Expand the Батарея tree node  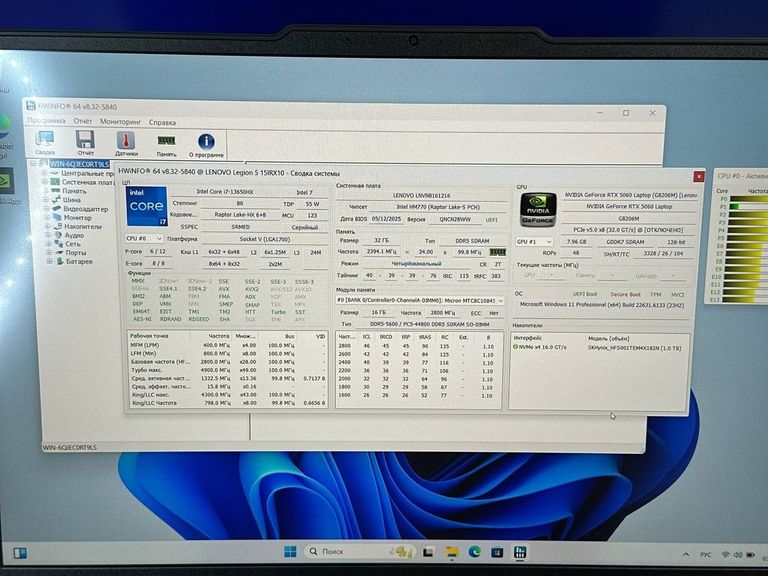coord(49,262)
